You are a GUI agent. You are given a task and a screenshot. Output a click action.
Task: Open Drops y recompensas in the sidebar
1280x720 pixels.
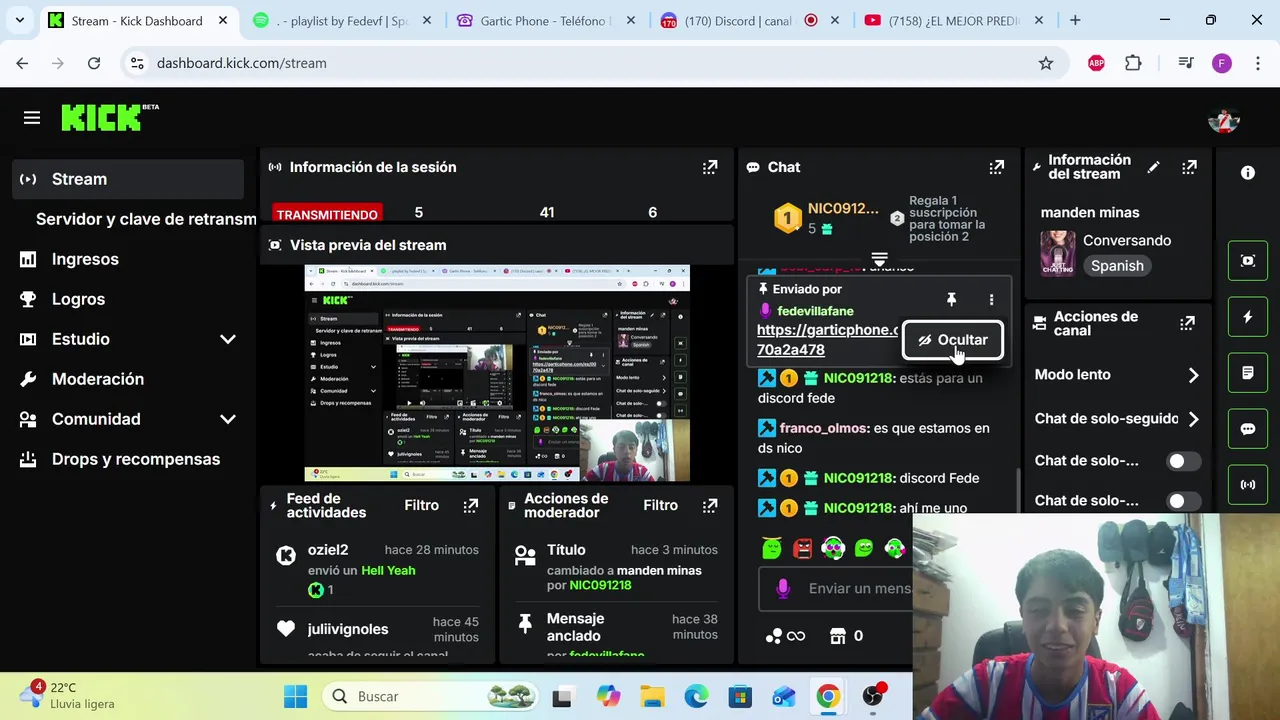pyautogui.click(x=128, y=459)
